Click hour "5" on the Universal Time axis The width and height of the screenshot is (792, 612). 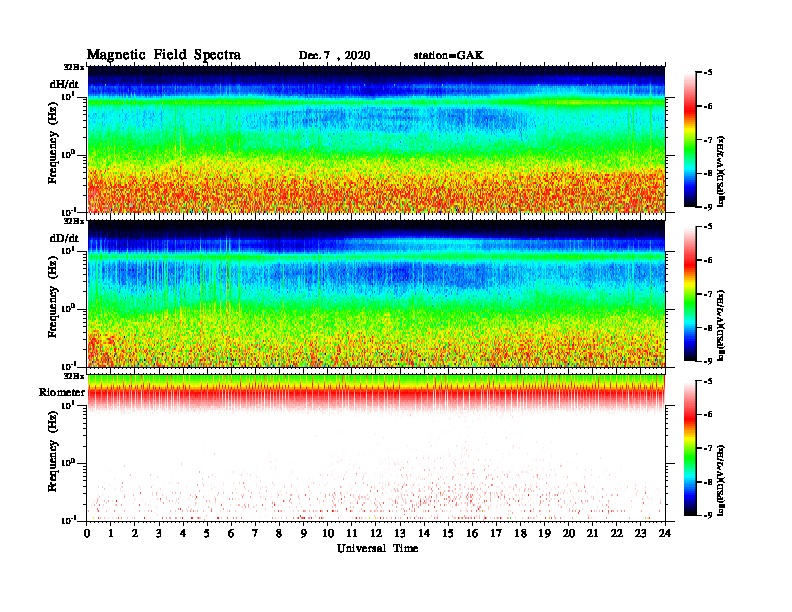[207, 533]
